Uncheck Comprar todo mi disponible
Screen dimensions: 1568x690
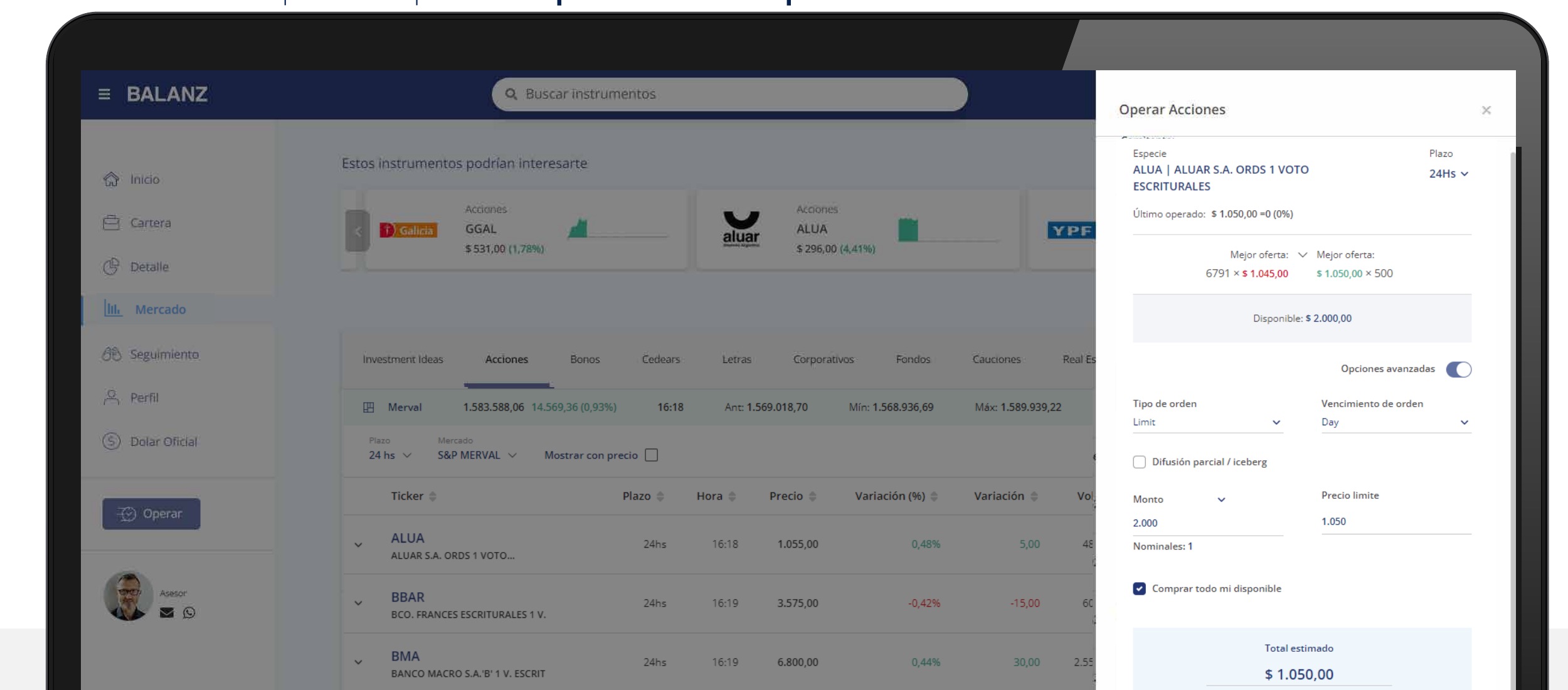coord(1139,589)
